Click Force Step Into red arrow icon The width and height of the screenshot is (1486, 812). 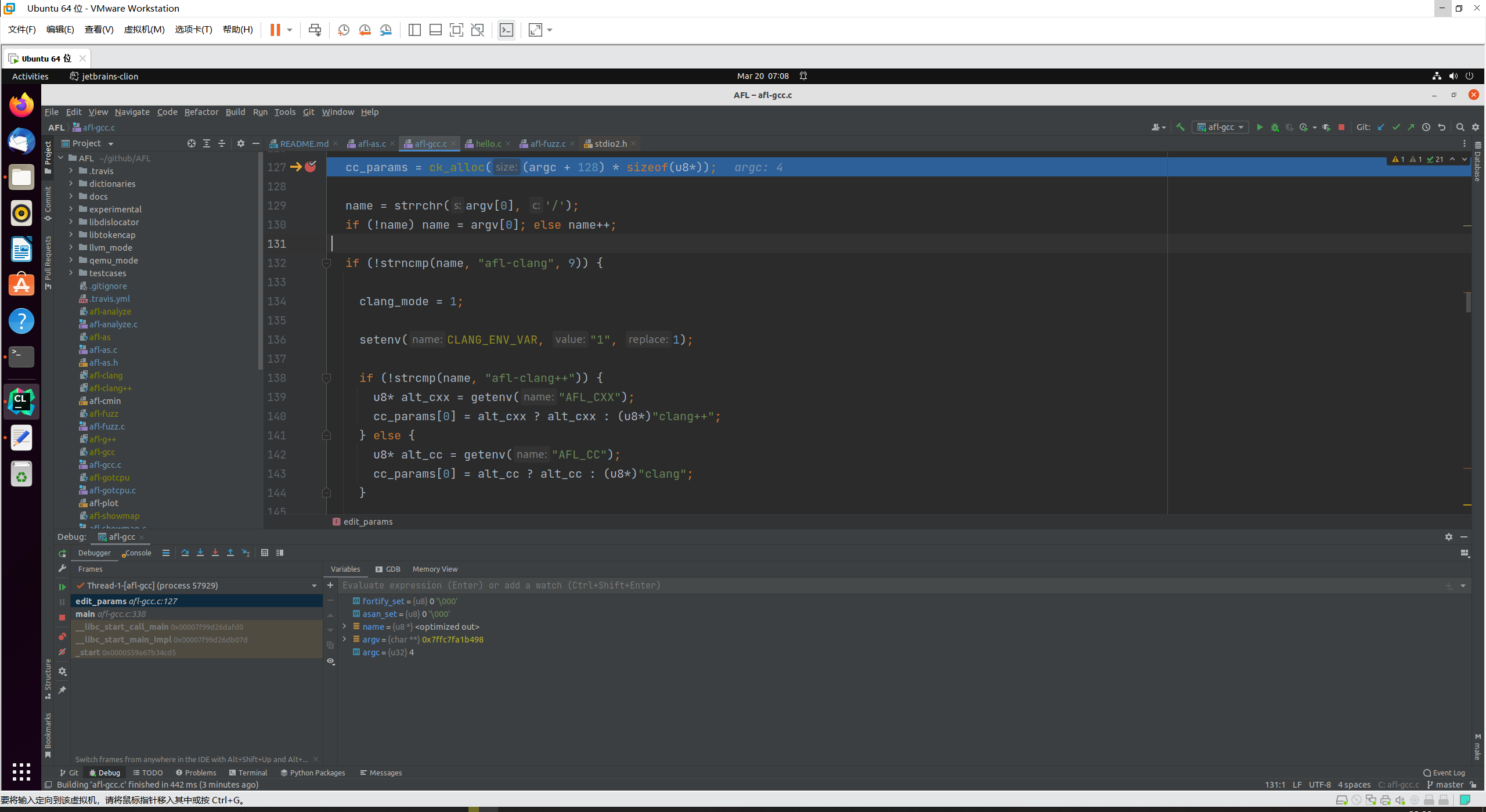(x=215, y=553)
